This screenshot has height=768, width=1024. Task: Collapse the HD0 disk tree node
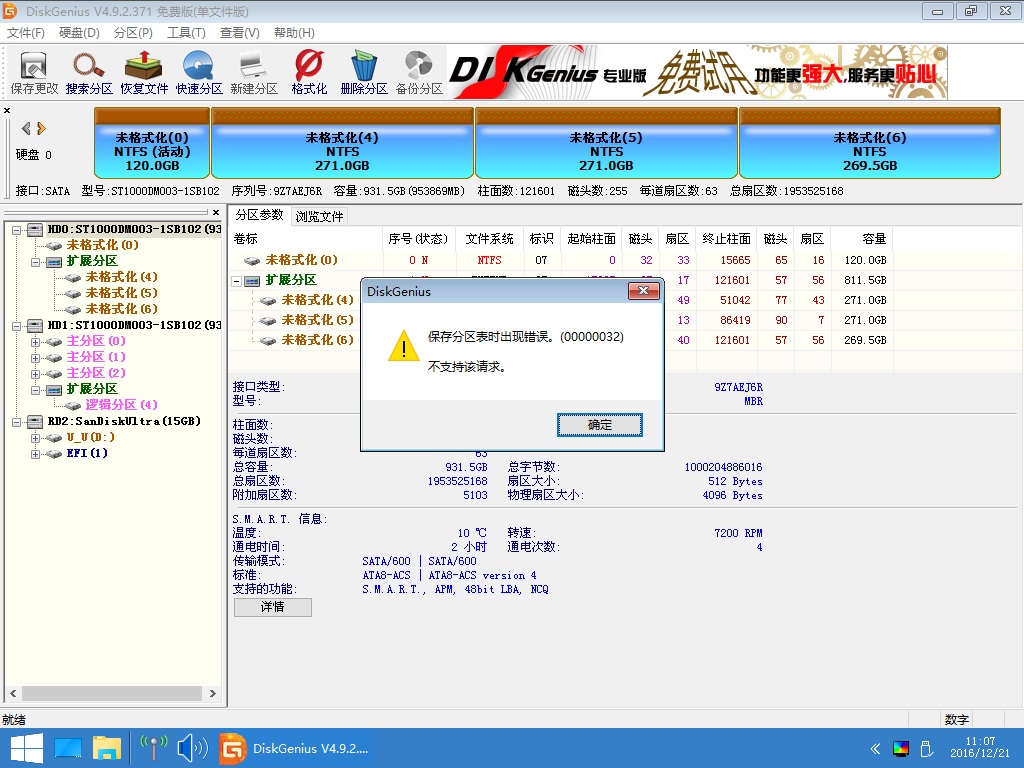pyautogui.click(x=16, y=230)
